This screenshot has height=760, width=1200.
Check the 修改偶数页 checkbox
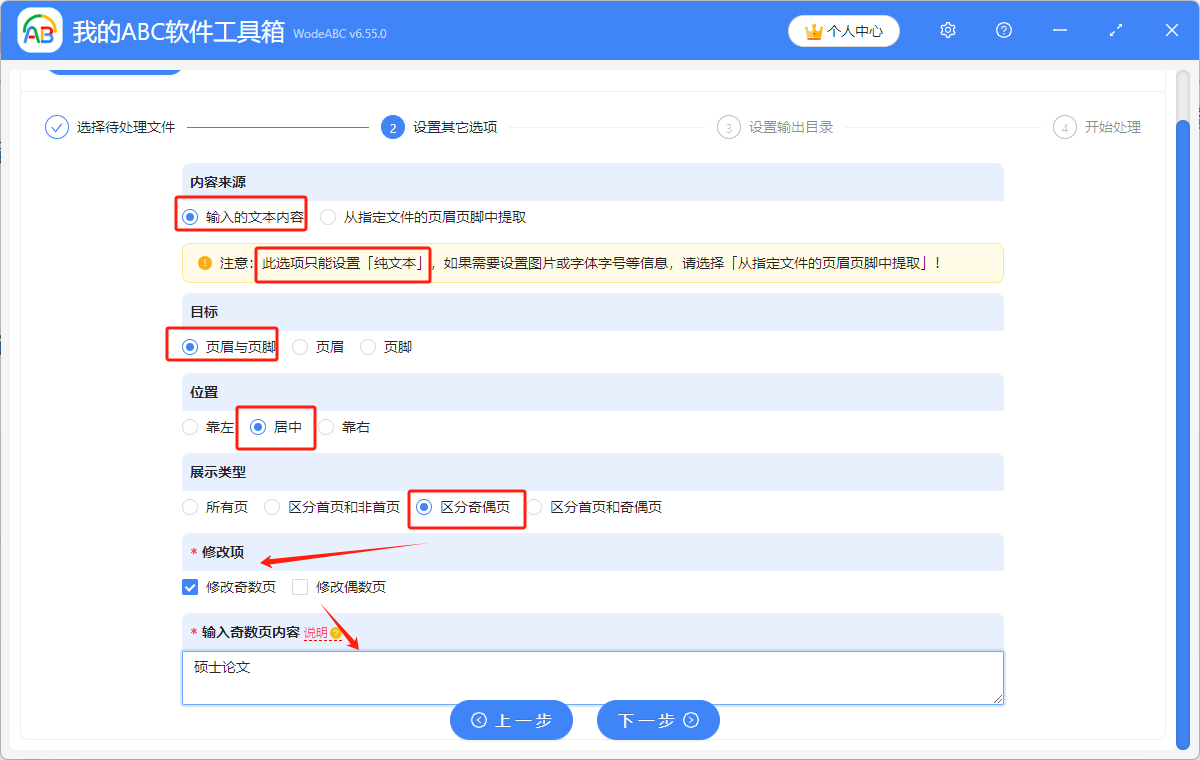tap(300, 587)
